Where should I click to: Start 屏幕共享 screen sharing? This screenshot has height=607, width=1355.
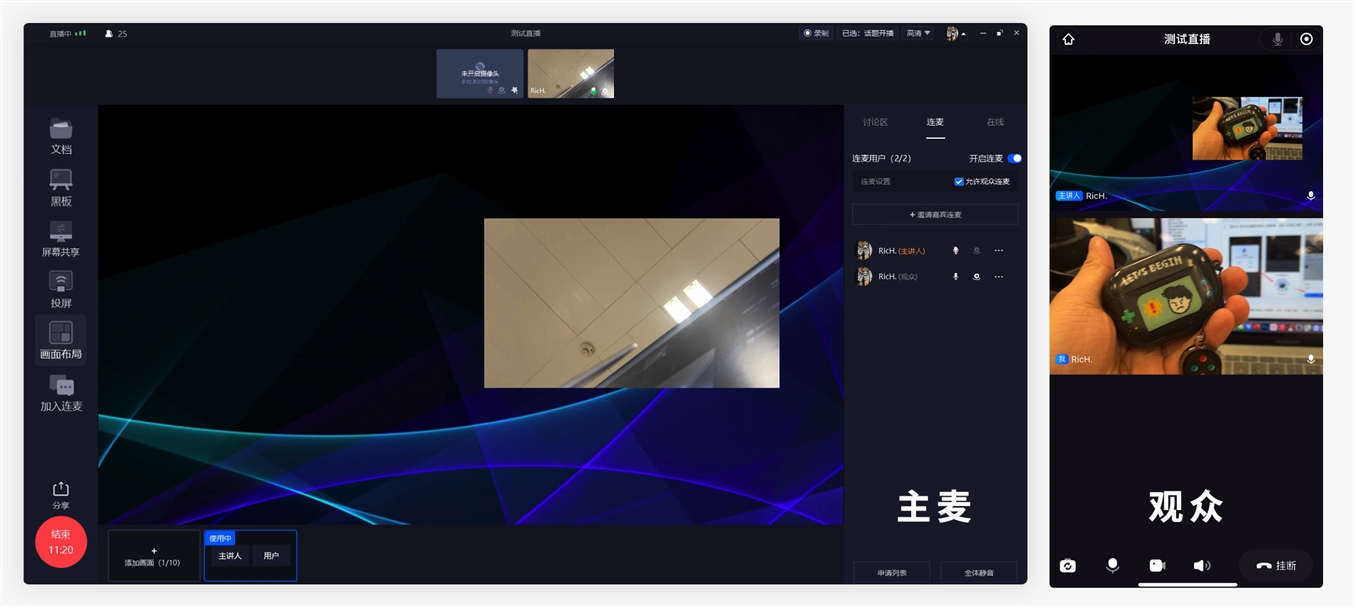[x=61, y=238]
